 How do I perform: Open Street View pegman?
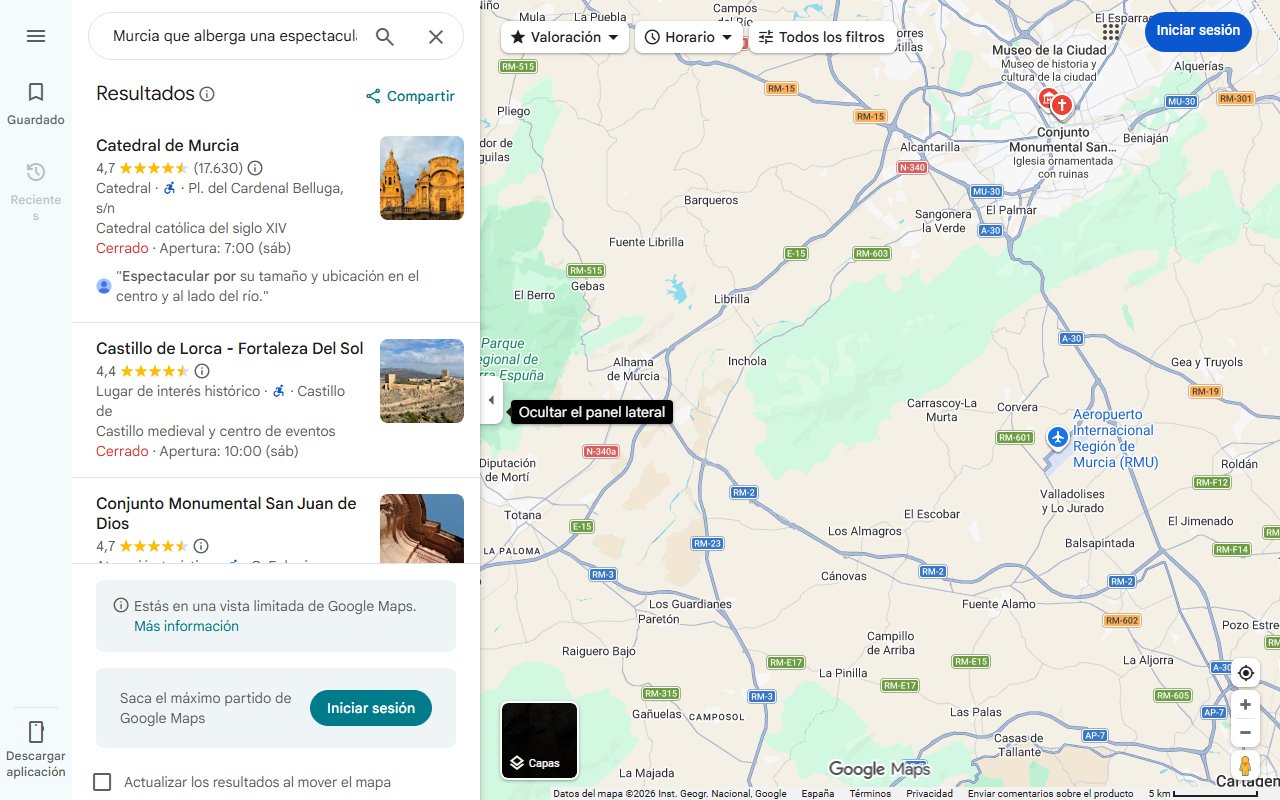pos(1245,767)
